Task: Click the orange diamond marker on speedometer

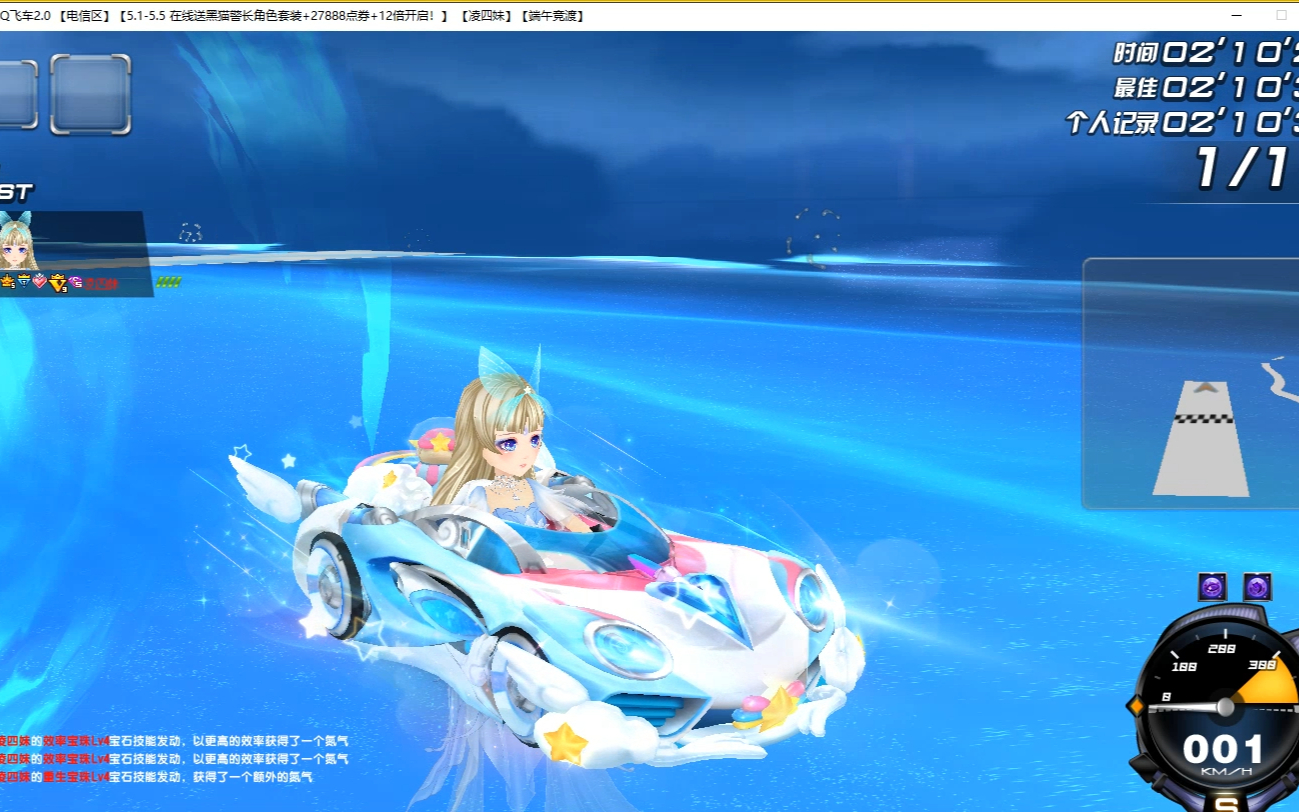Action: [x=1136, y=706]
